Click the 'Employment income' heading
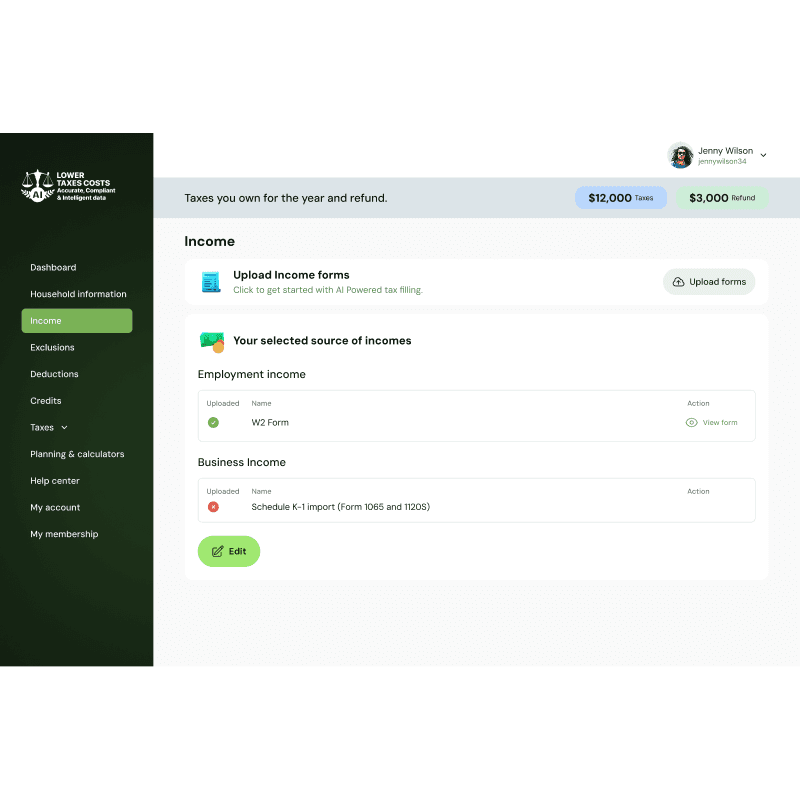Image resolution: width=800 pixels, height=800 pixels. click(252, 374)
